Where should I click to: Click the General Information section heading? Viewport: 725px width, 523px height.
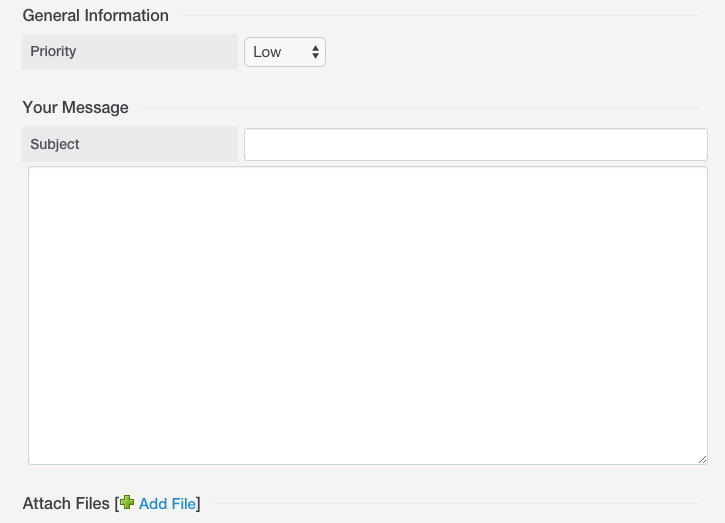(x=95, y=16)
